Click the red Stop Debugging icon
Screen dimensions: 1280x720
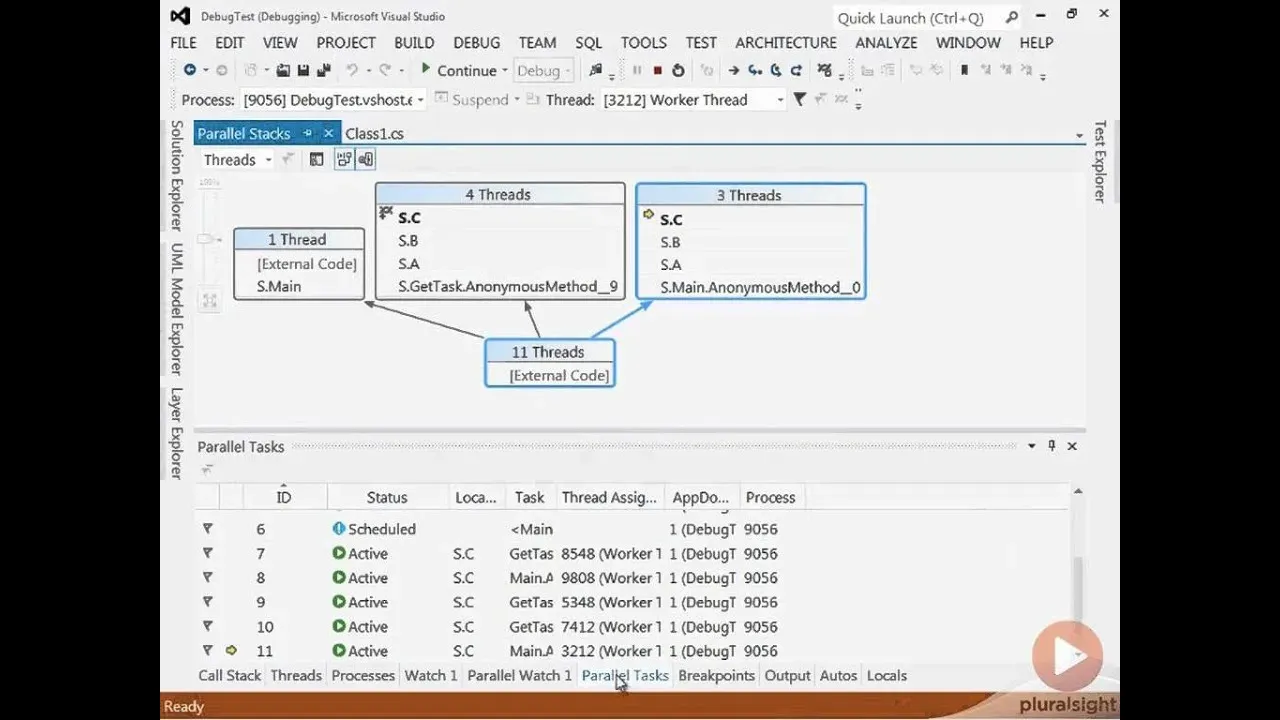[657, 70]
